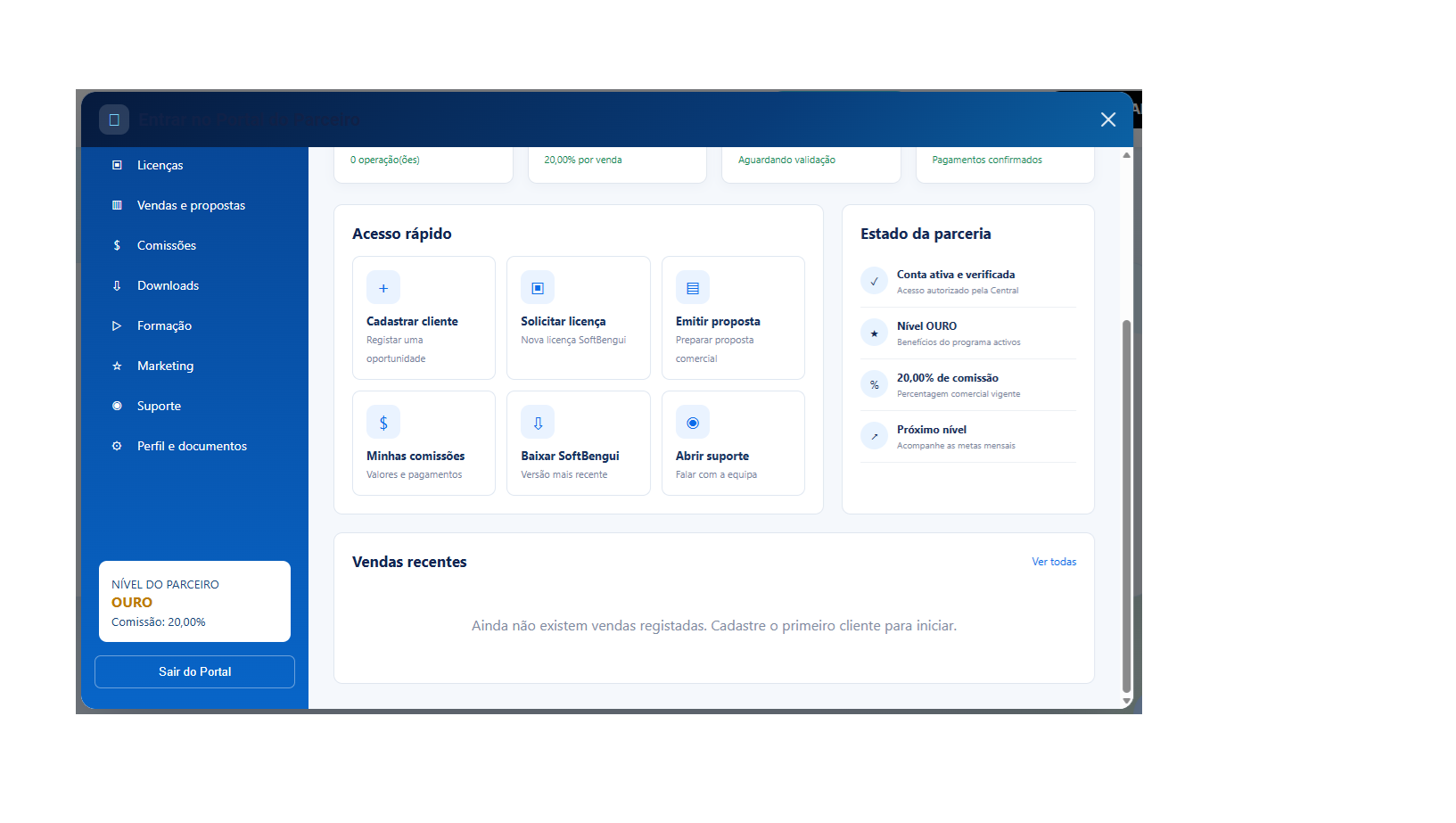Click the Vendas e propostas icon

(117, 205)
